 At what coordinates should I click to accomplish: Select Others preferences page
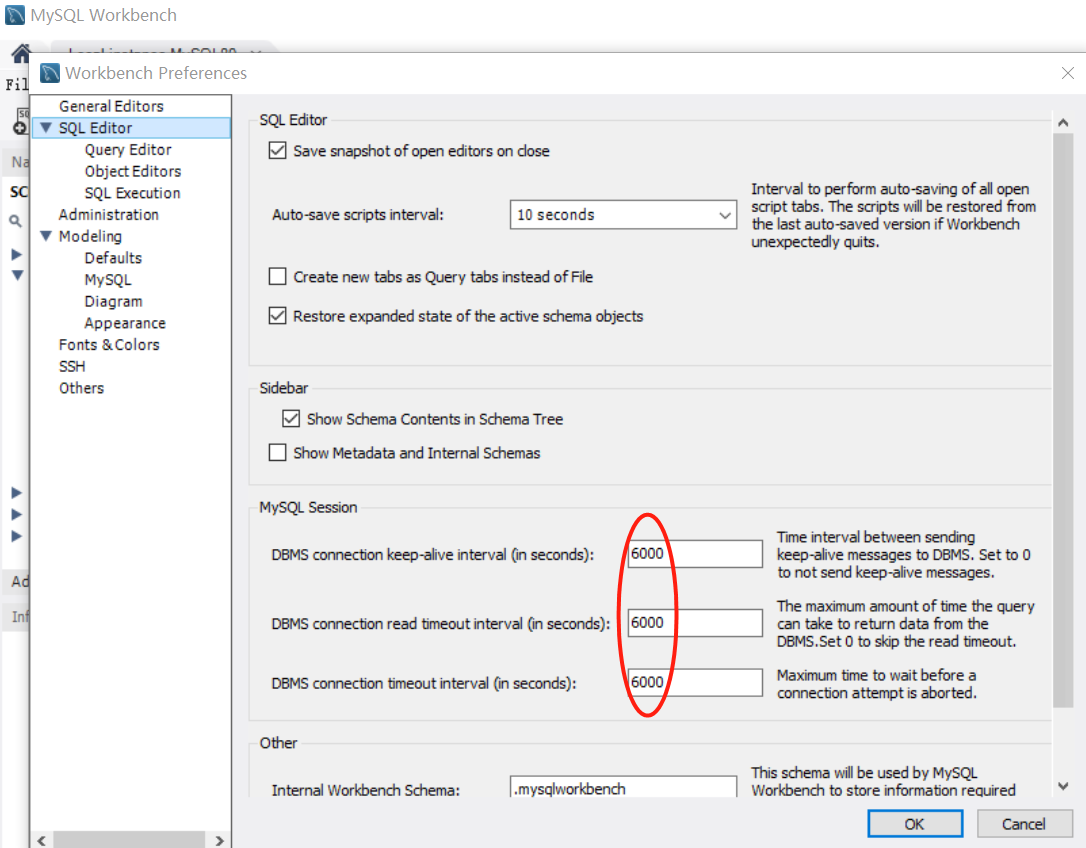pos(81,388)
